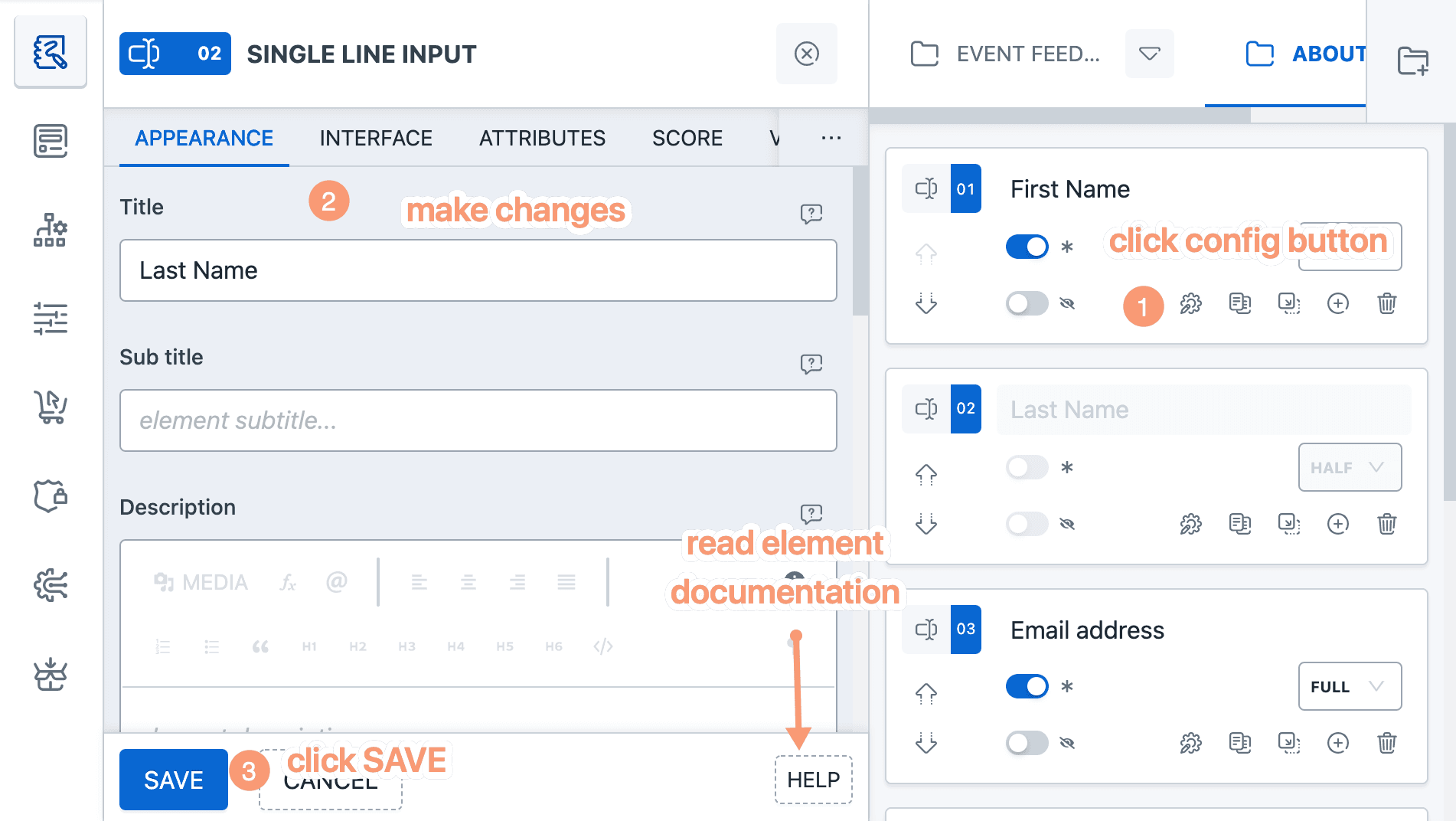Click the Sub title input field
Image resolution: width=1456 pixels, height=821 pixels.
tap(478, 420)
